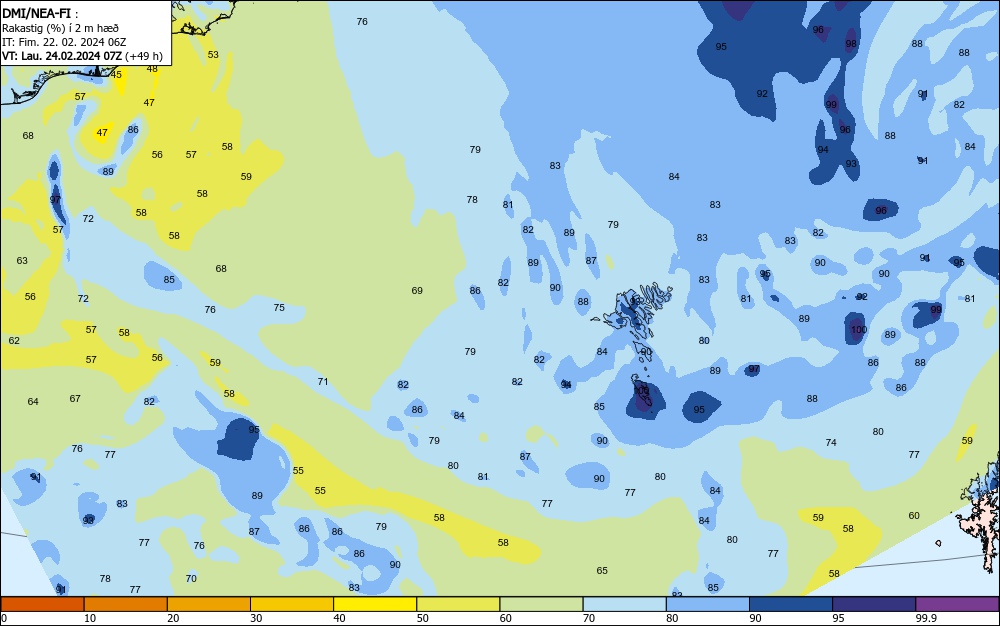The height and width of the screenshot is (626, 1000).
Task: Click the '74' humidity value on the map
Action: [831, 442]
